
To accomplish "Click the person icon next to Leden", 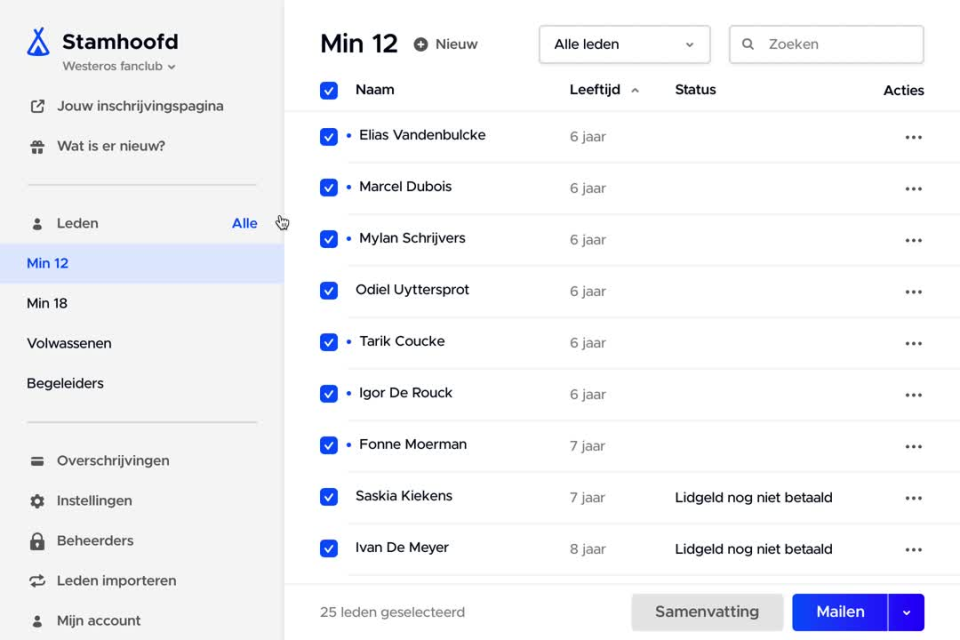I will coord(37,224).
